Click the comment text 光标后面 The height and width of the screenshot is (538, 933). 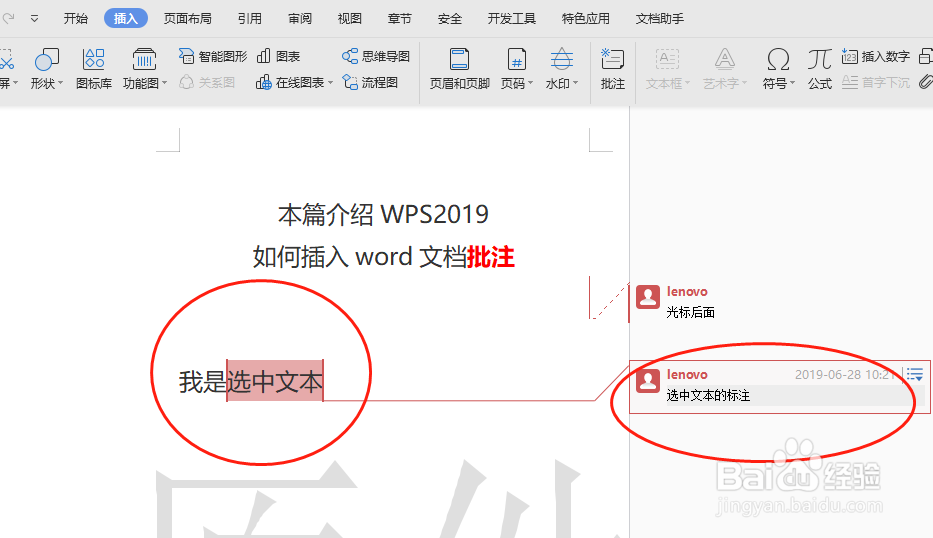pos(690,312)
